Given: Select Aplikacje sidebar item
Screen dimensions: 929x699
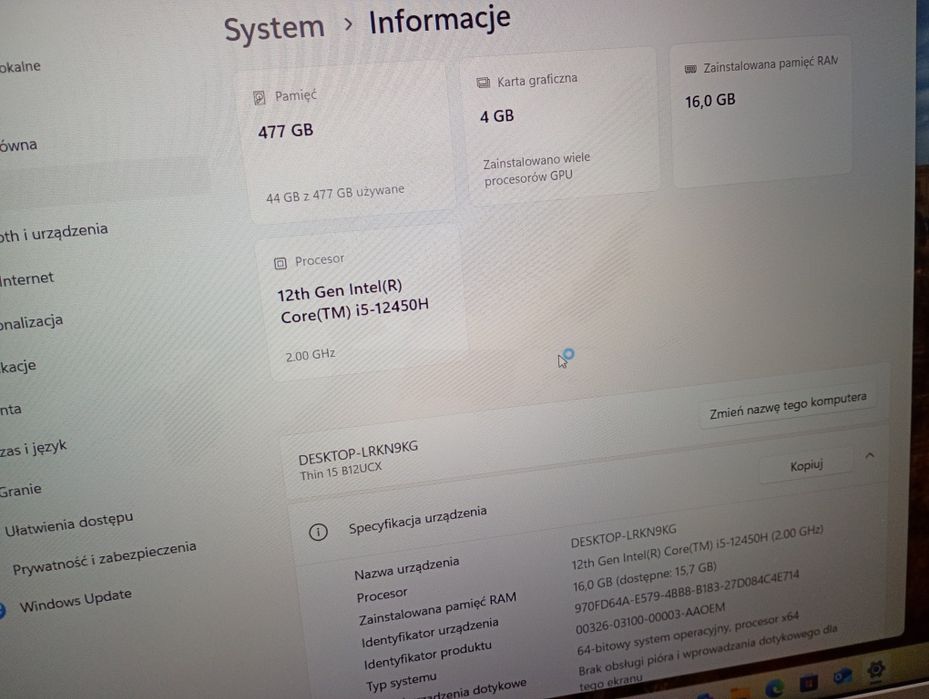Looking at the screenshot, I should [18, 367].
